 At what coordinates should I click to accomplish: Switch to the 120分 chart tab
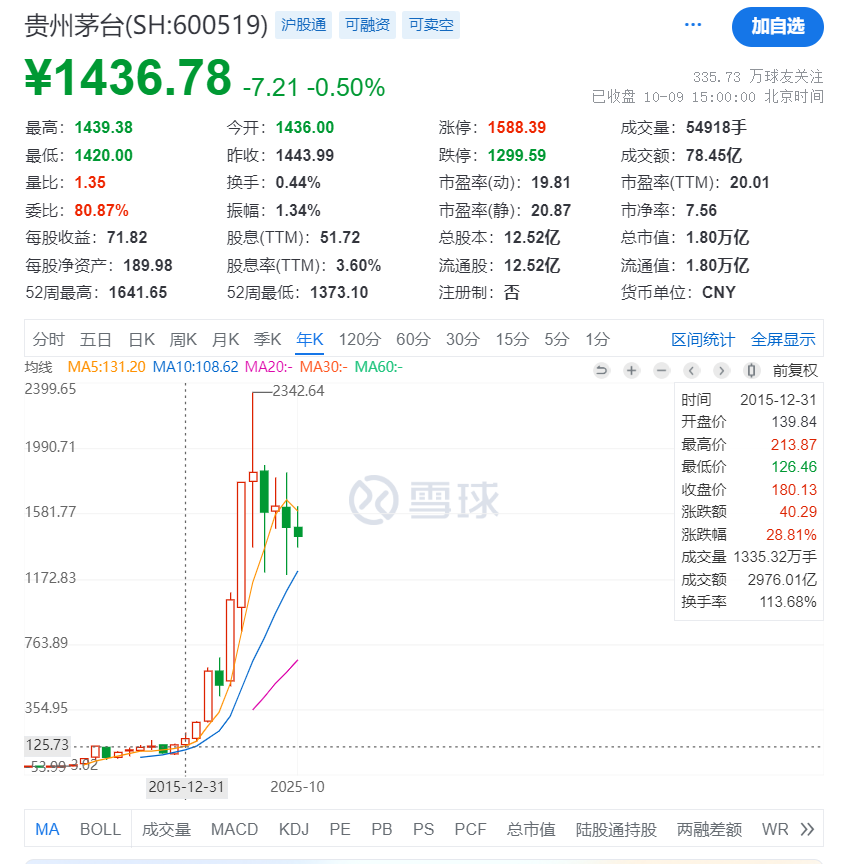coord(360,339)
